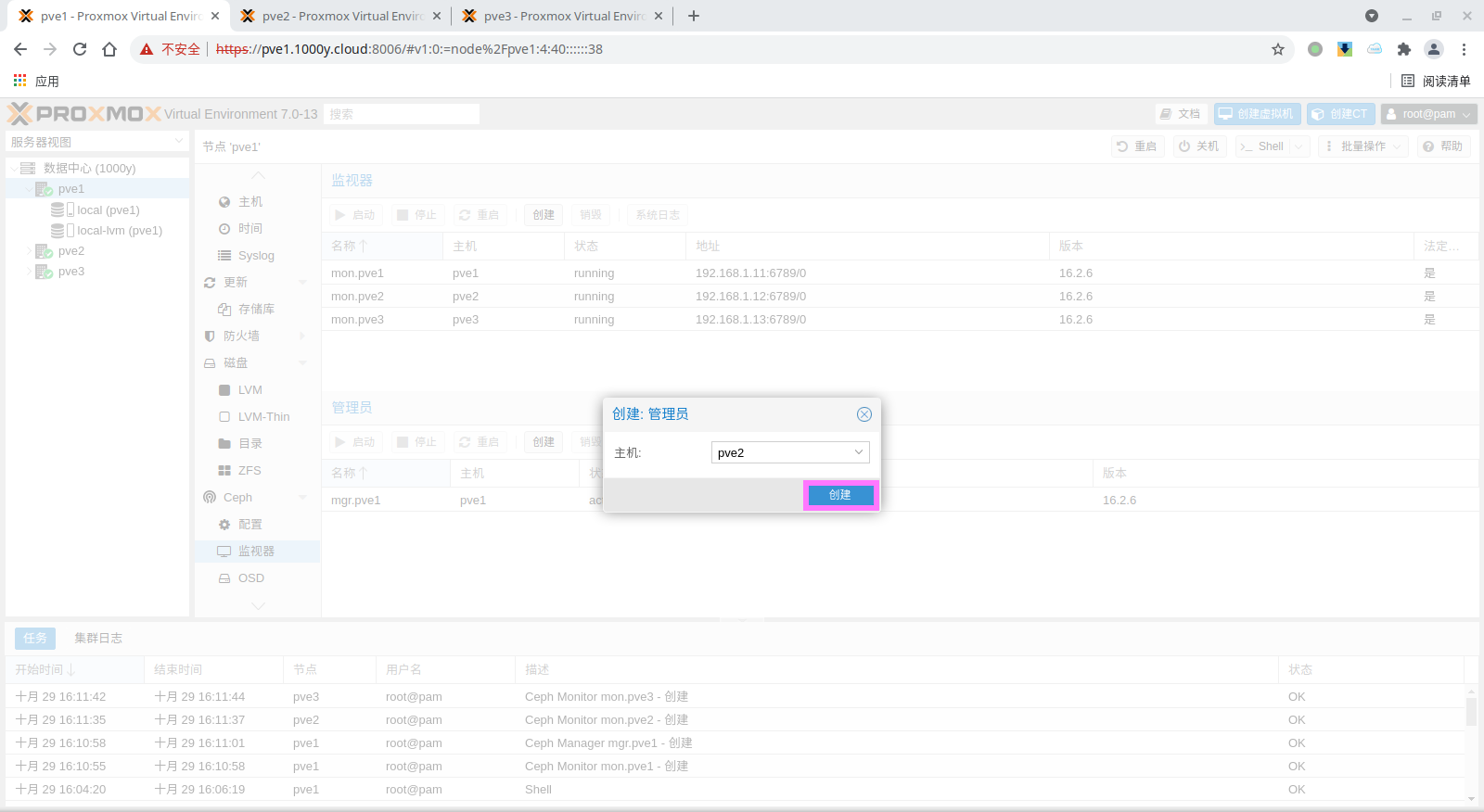Image resolution: width=1484 pixels, height=812 pixels.
Task: Open browser extensions puzzle icon
Action: pyautogui.click(x=1403, y=49)
